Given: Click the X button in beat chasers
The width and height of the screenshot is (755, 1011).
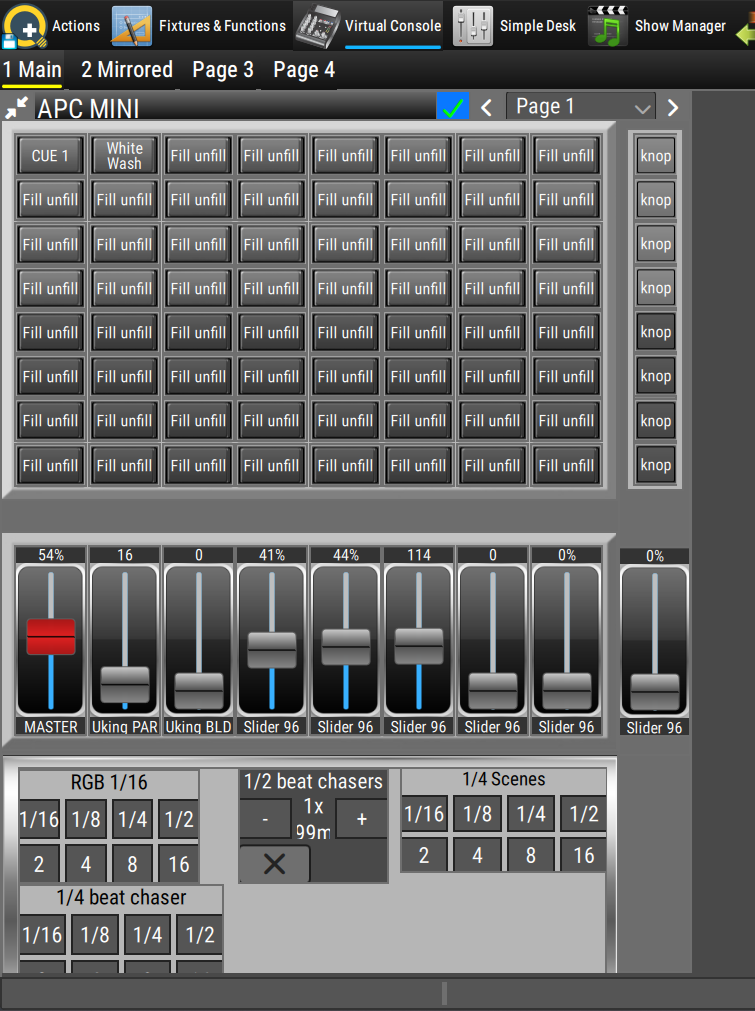Looking at the screenshot, I should tap(275, 864).
